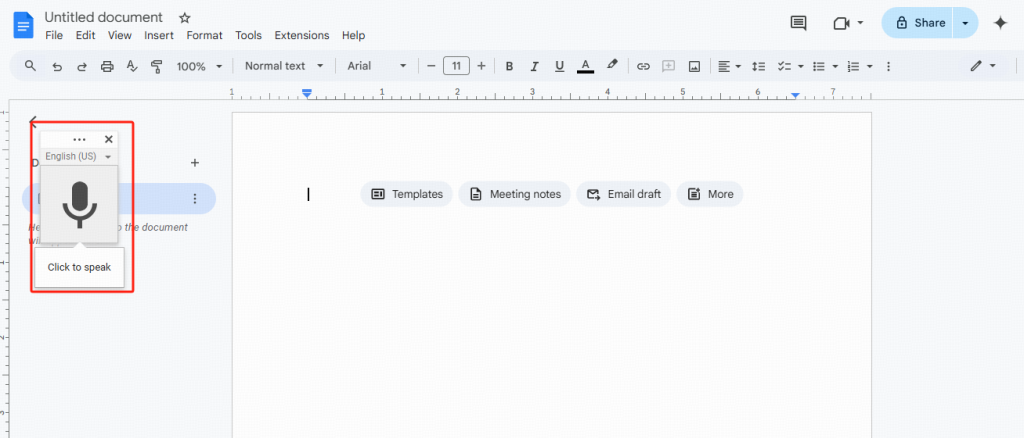Open the Arial font dropdown
The width and height of the screenshot is (1024, 438).
point(377,66)
